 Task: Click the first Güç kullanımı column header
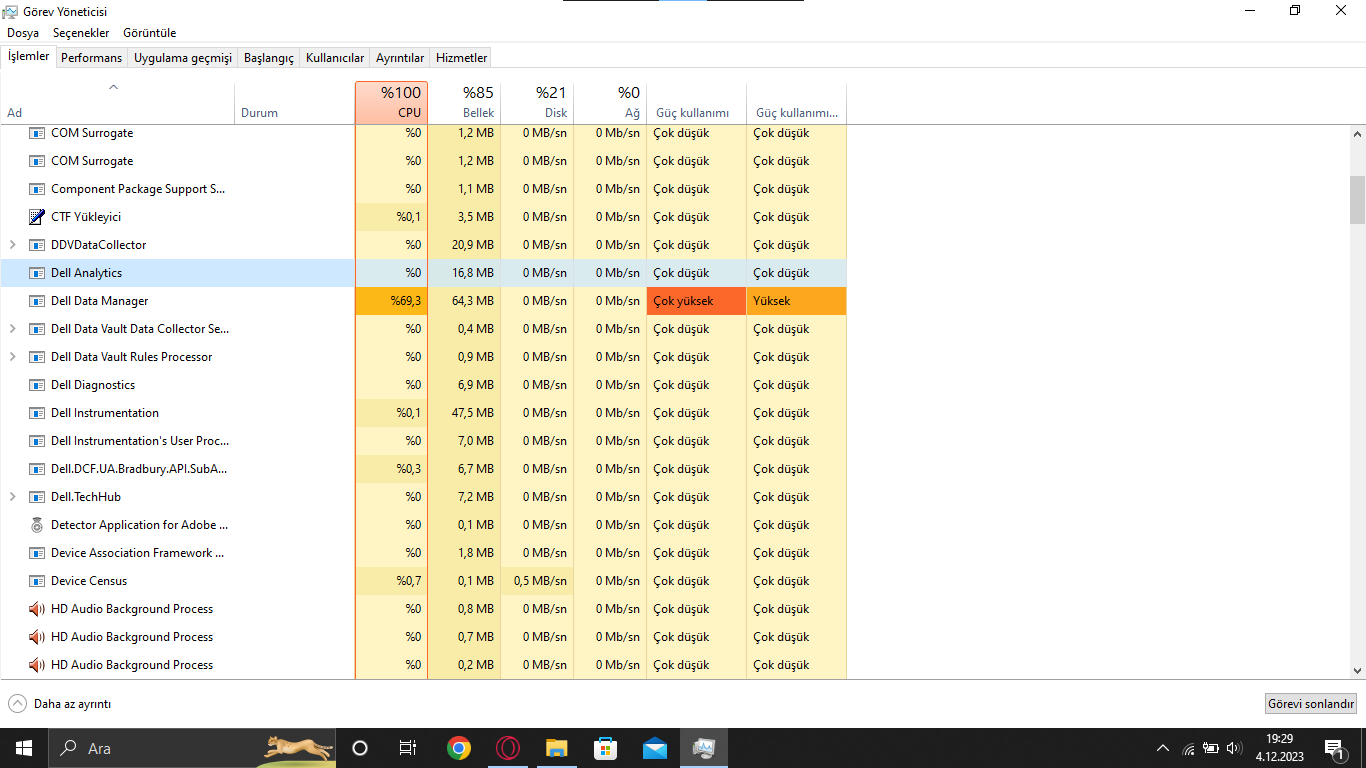[696, 103]
